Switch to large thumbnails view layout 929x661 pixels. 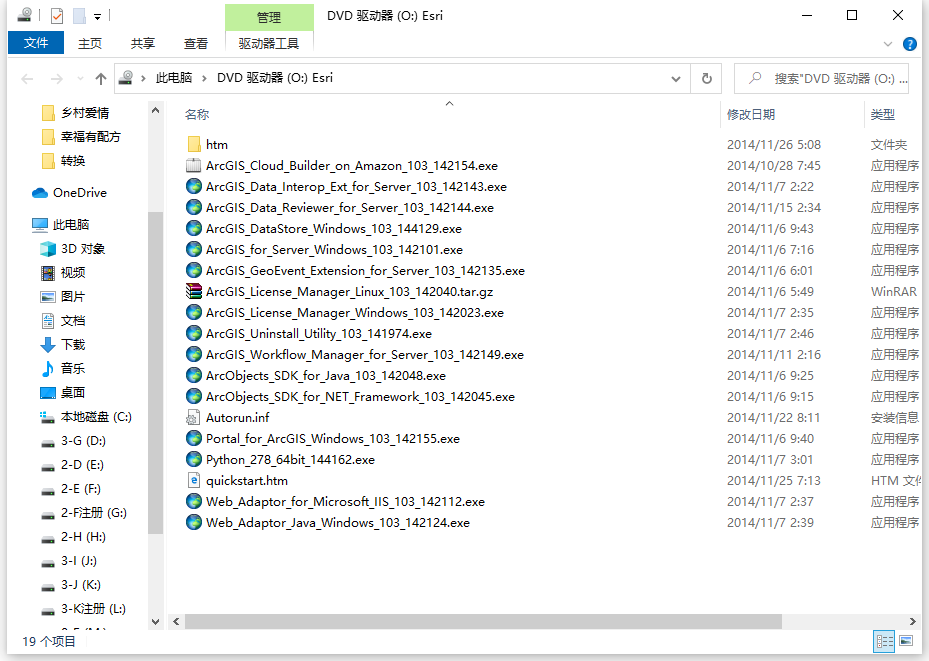pos(906,641)
